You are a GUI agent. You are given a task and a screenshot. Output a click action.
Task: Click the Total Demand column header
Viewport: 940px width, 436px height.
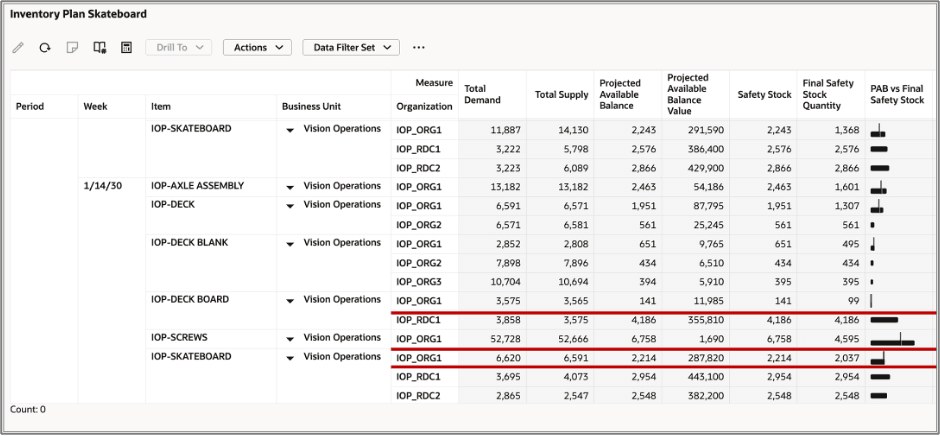point(482,94)
